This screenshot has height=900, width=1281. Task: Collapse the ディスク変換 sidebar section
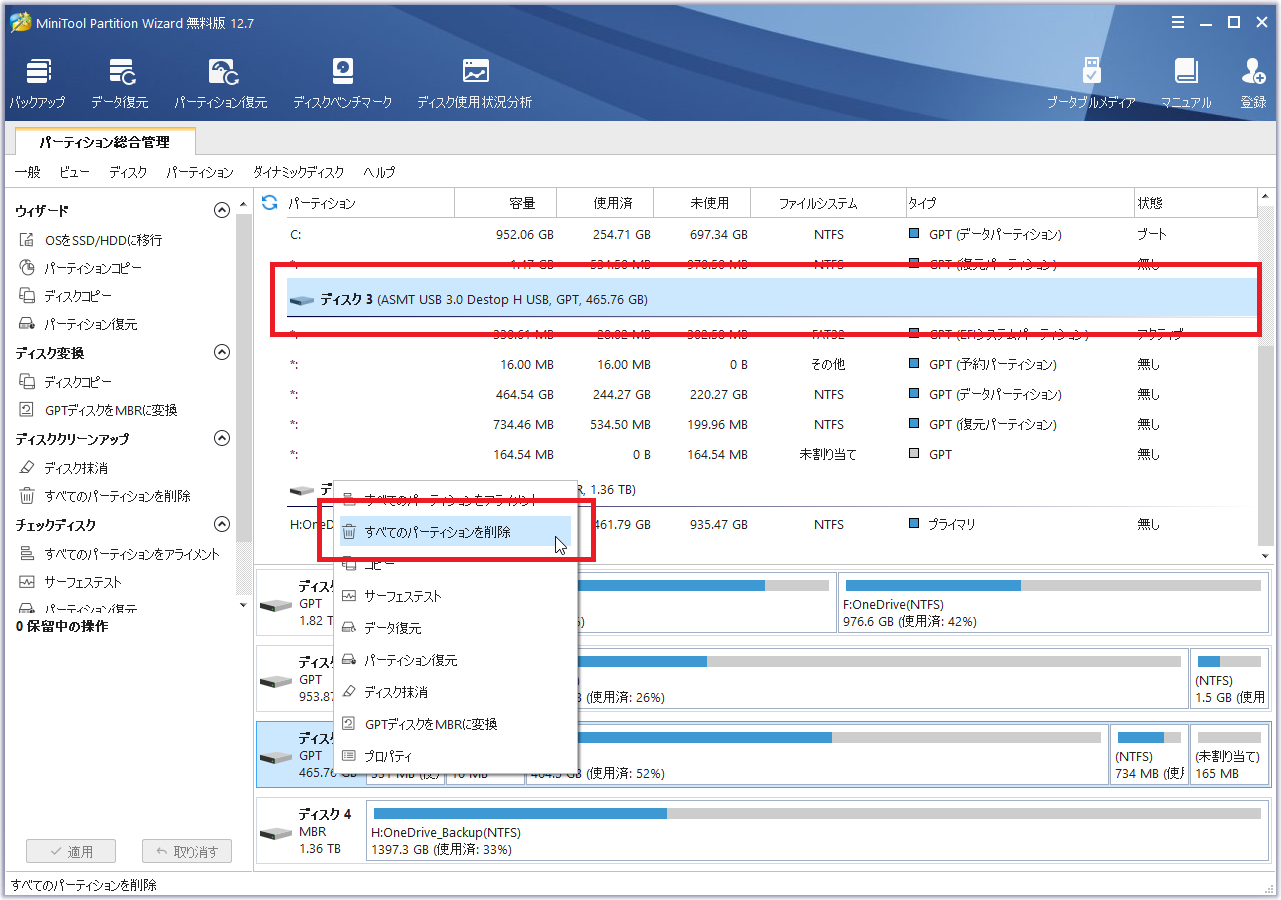point(222,352)
